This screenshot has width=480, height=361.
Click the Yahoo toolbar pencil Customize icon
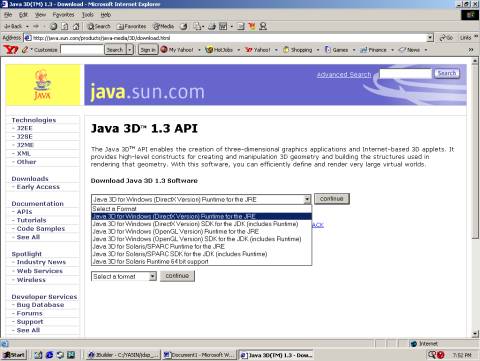[25, 50]
